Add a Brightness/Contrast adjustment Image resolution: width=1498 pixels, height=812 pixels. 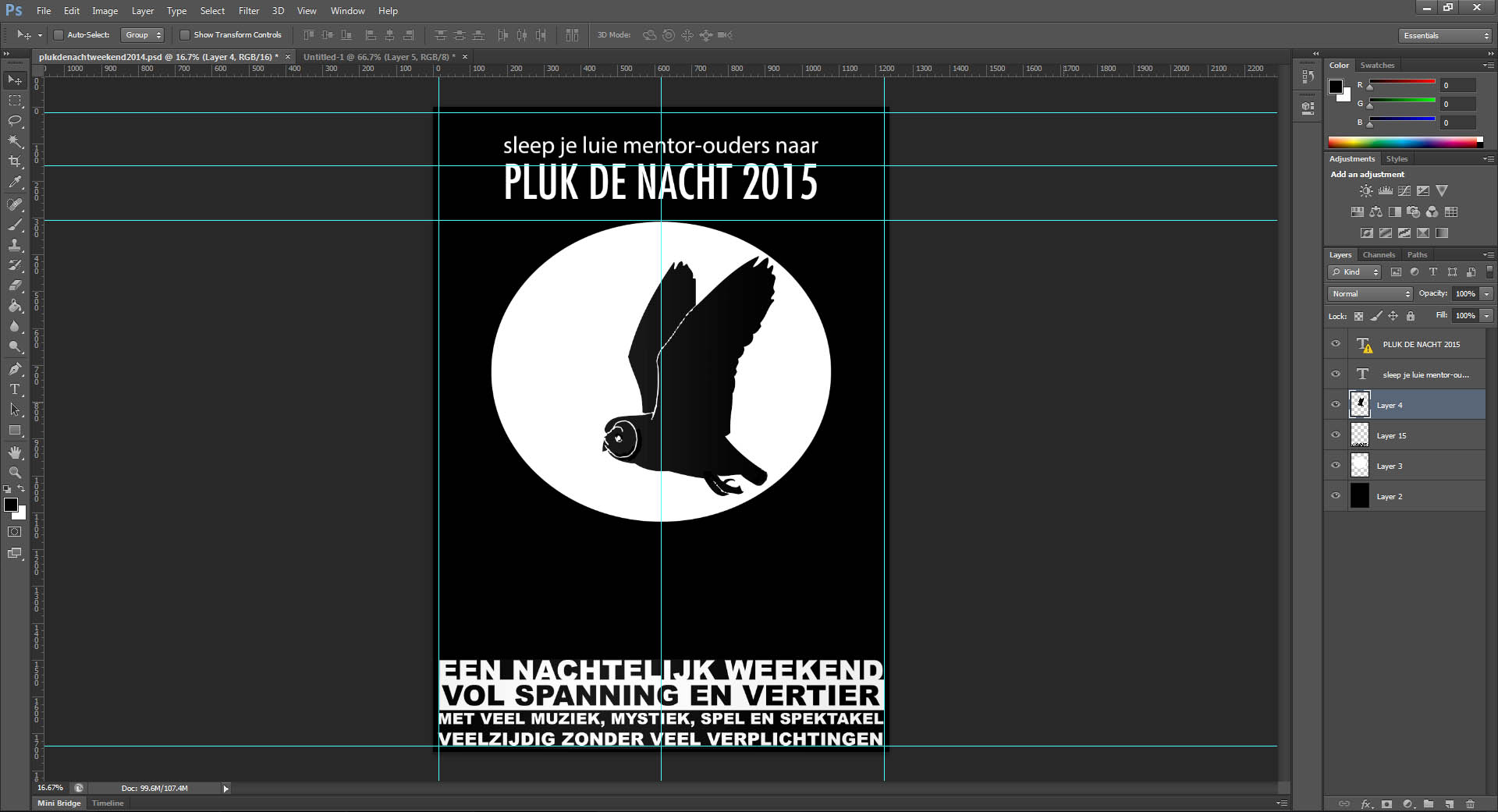coord(1366,190)
